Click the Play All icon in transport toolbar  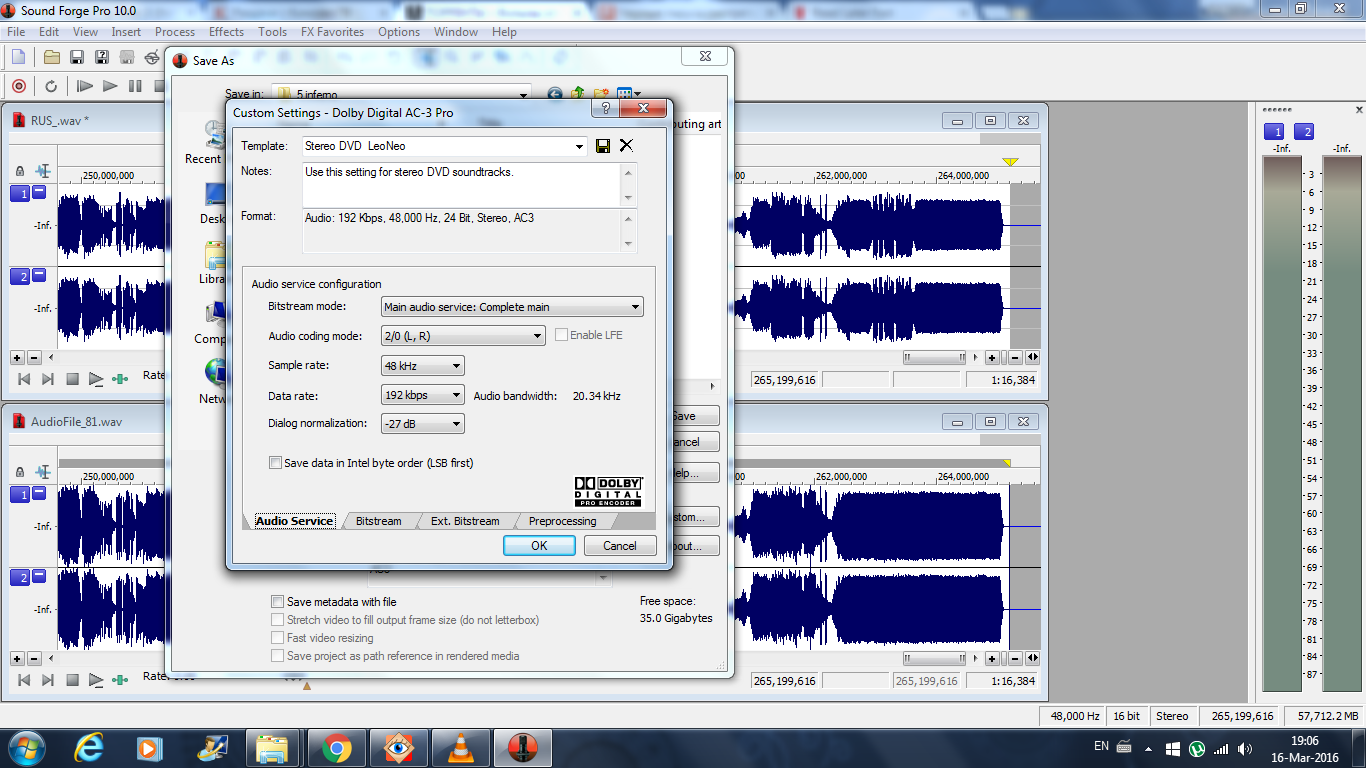(x=85, y=86)
